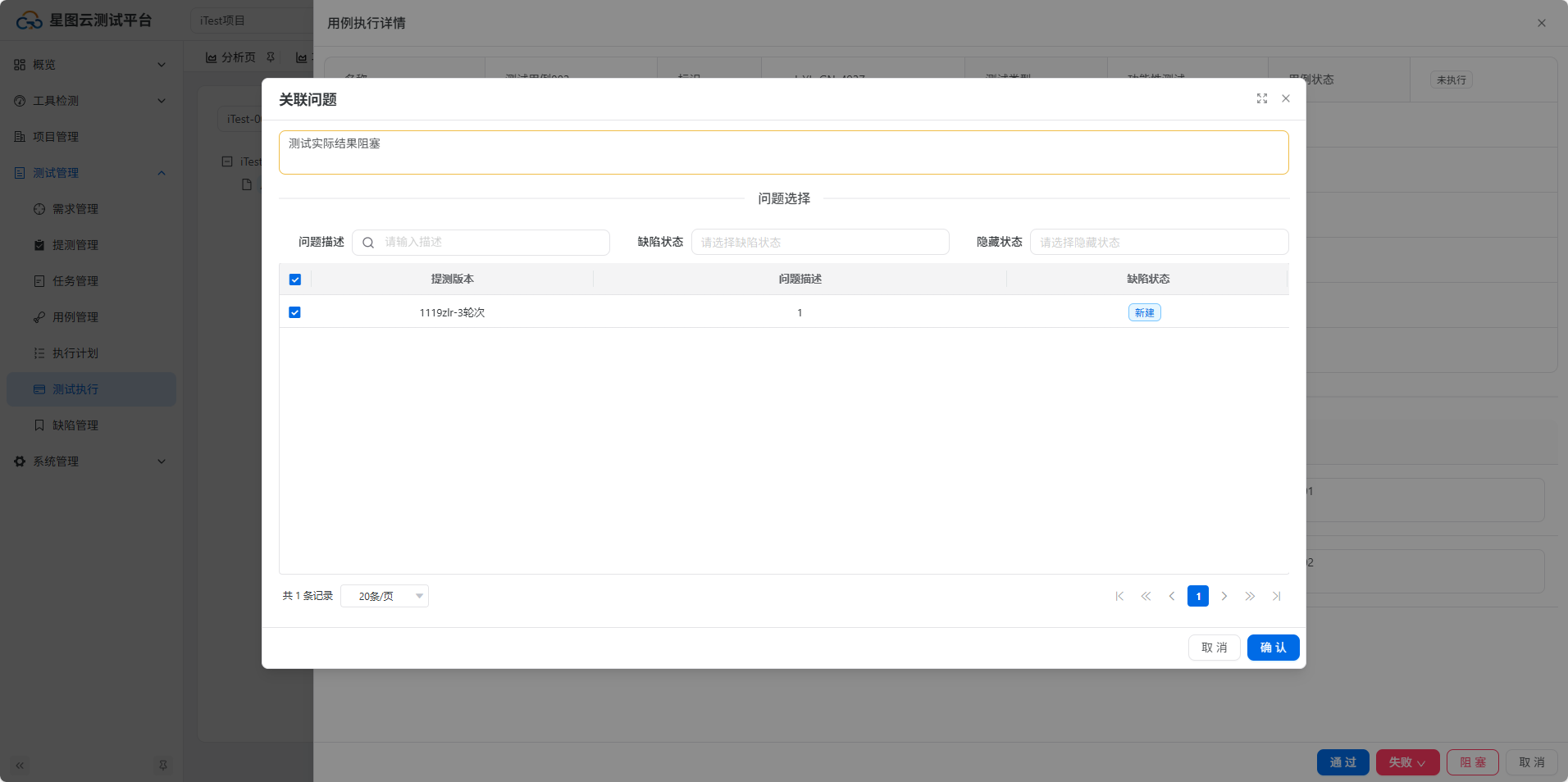Uncheck the 1119zlr-3轮次 row checkbox
Viewport: 1568px width, 782px height.
(295, 312)
